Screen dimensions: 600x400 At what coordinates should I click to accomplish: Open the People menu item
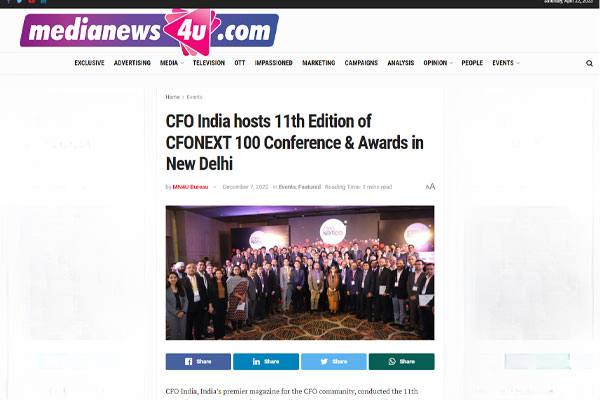(472, 63)
